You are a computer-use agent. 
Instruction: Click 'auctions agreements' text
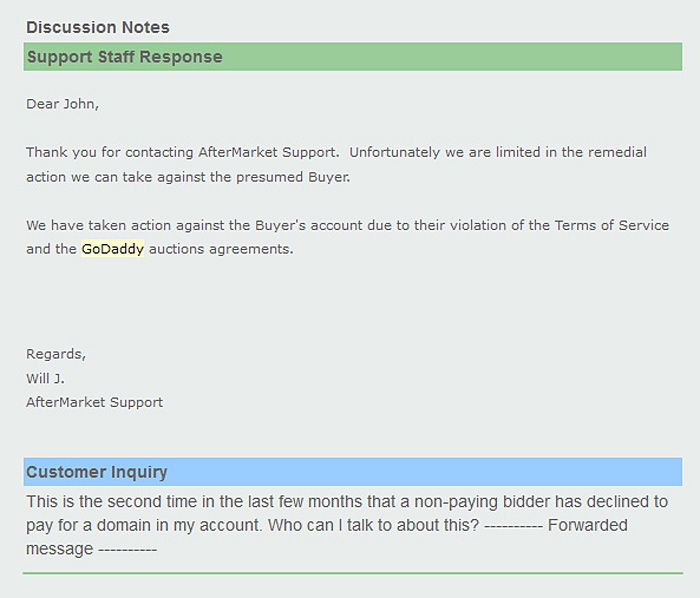click(221, 249)
